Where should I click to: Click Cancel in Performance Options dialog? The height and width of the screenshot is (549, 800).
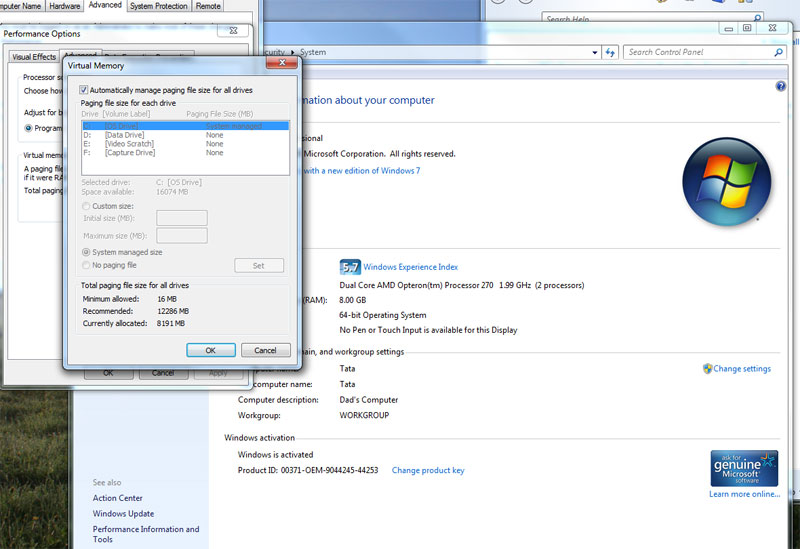pyautogui.click(x=163, y=373)
